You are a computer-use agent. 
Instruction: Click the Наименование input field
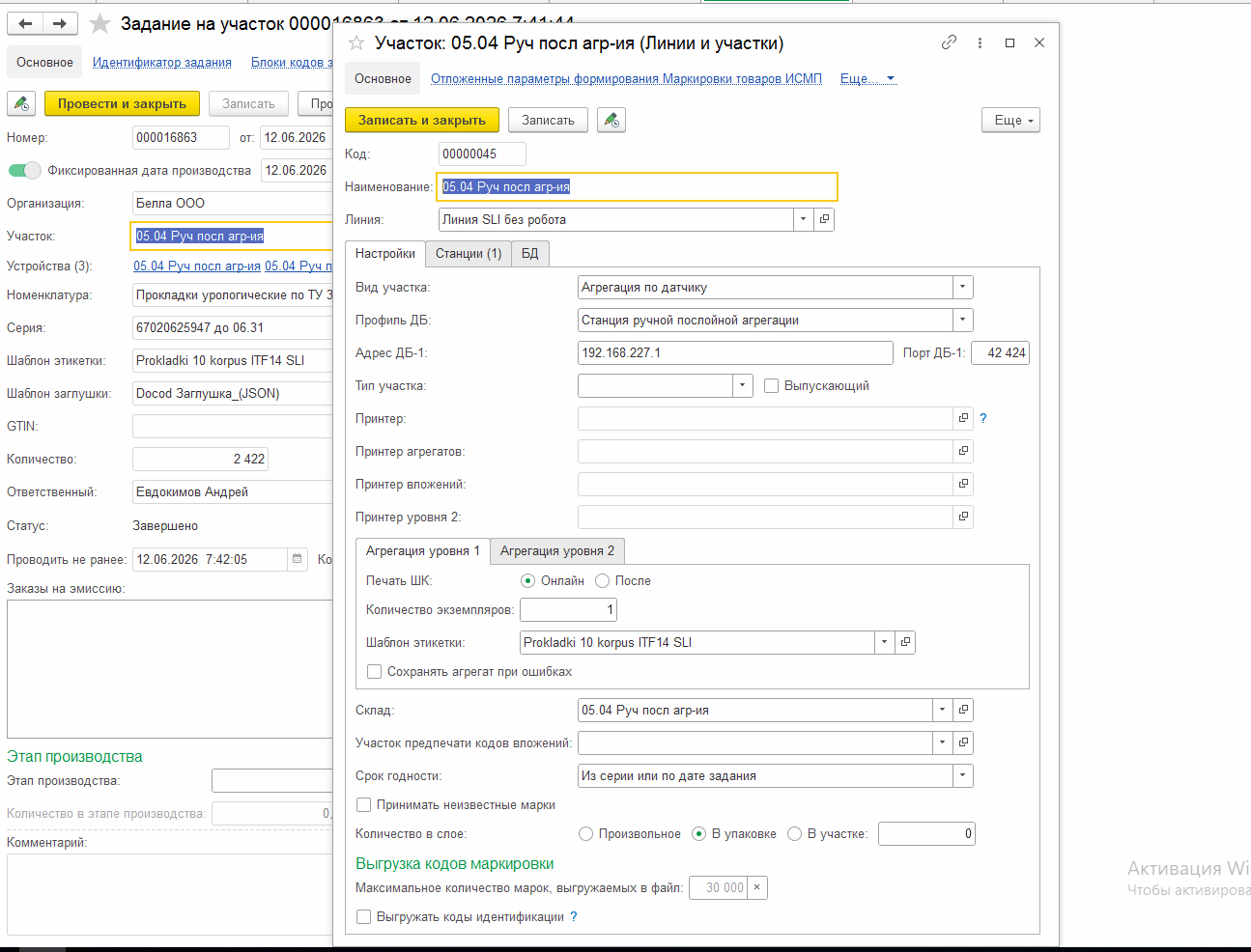pyautogui.click(x=638, y=186)
